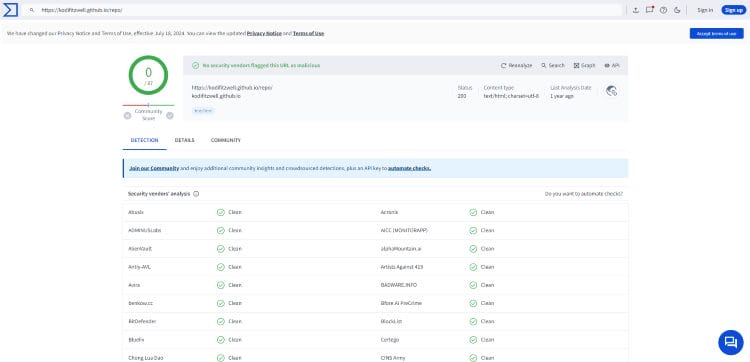Open the notifications flag icon

650,10
